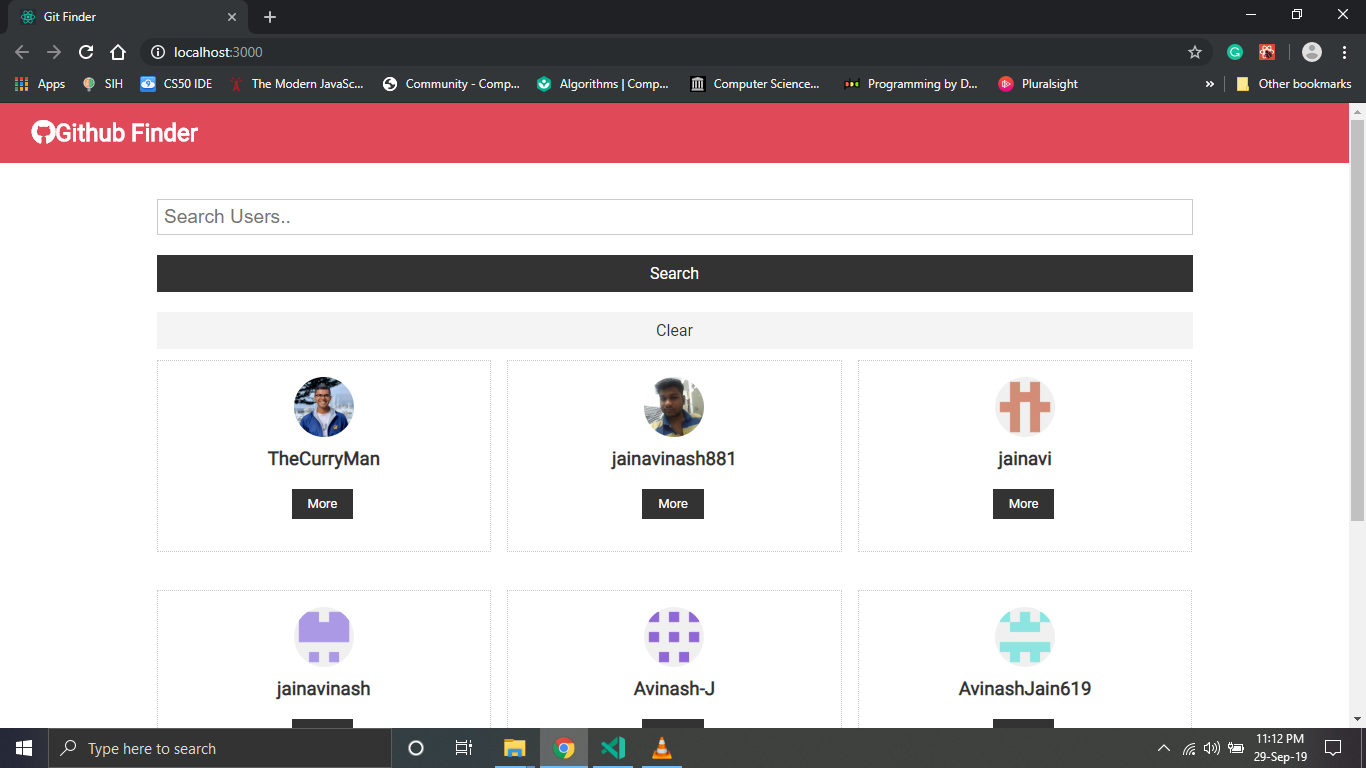Click the Search button

674,273
